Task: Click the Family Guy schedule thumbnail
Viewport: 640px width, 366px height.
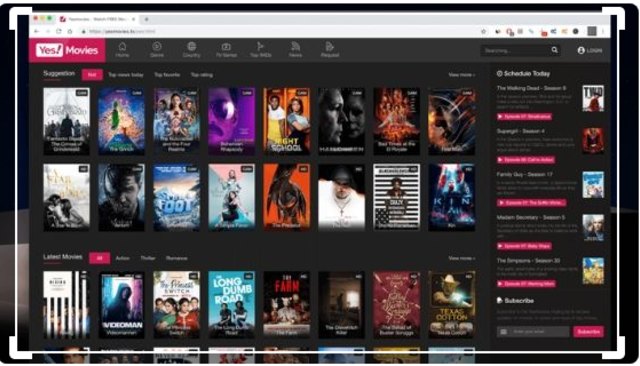Action: point(593,184)
